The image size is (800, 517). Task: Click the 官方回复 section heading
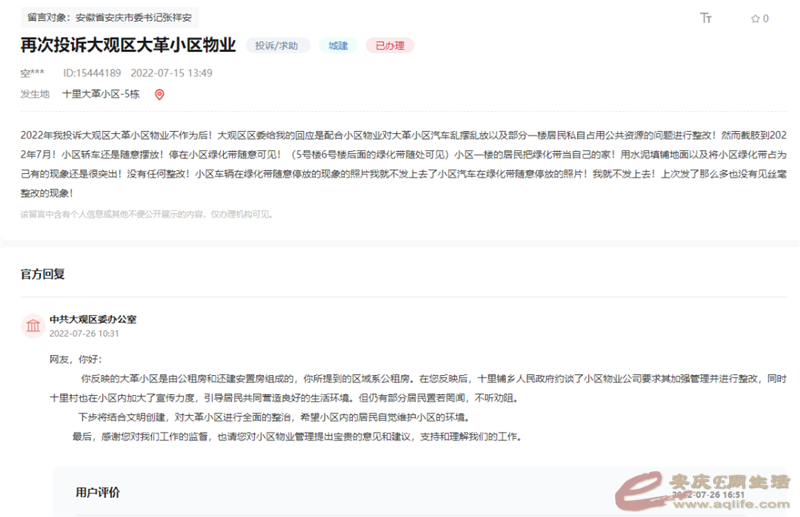tap(43, 273)
